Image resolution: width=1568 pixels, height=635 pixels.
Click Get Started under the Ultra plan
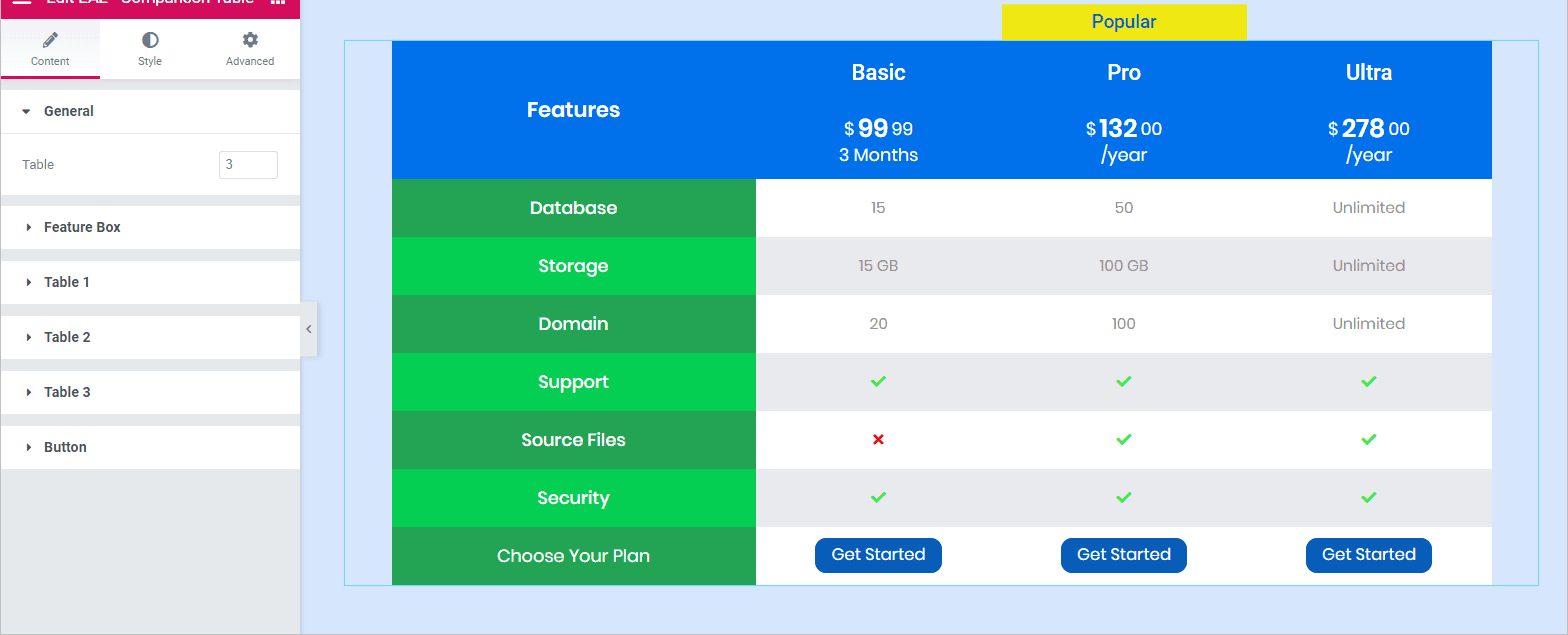[1369, 555]
